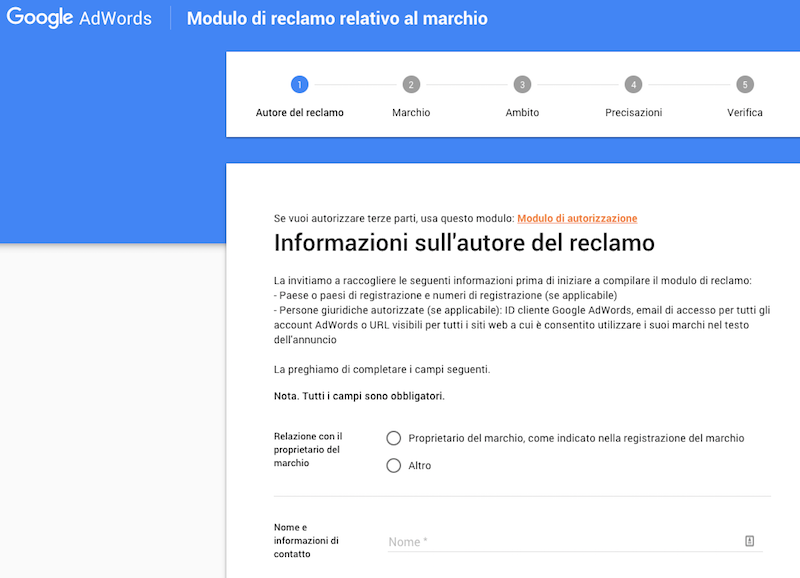This screenshot has height=578, width=800.
Task: Go to the 'Marchio' step label
Action: (411, 113)
